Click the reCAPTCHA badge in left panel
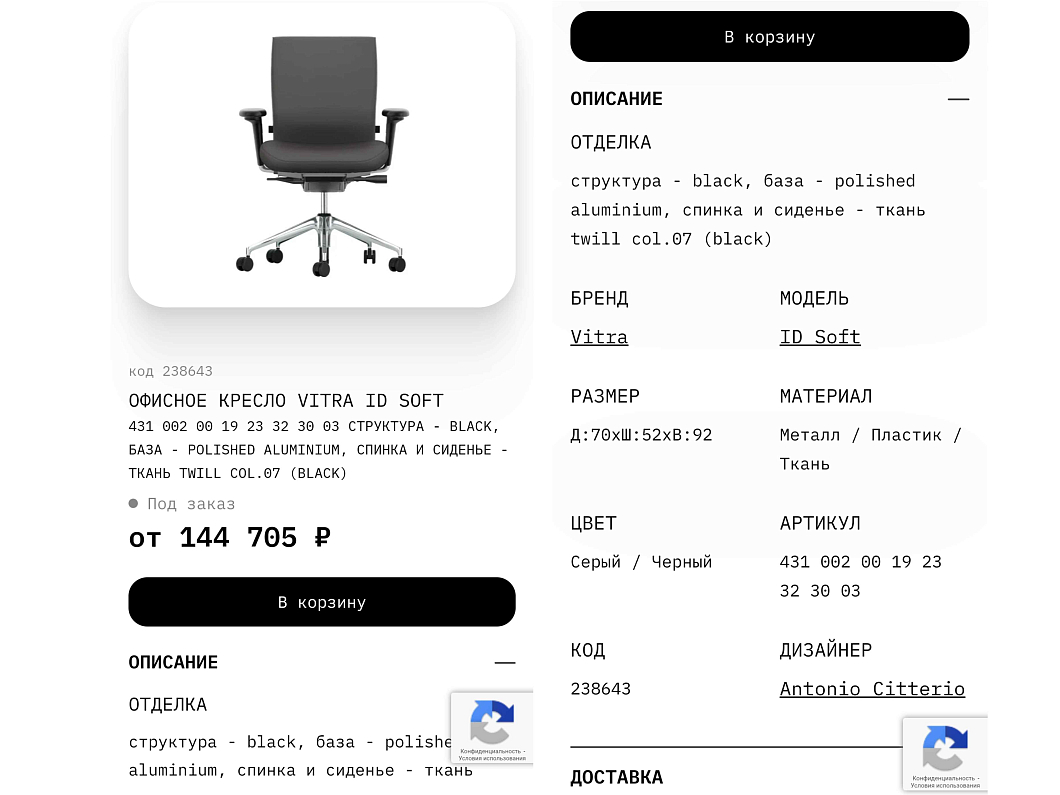This screenshot has height=795, width=1060. pos(491,727)
